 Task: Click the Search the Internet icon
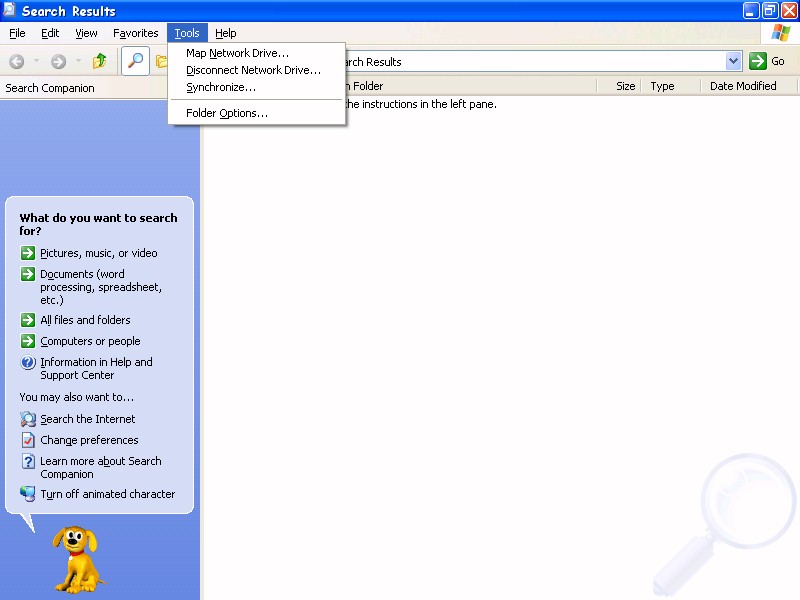pos(28,419)
